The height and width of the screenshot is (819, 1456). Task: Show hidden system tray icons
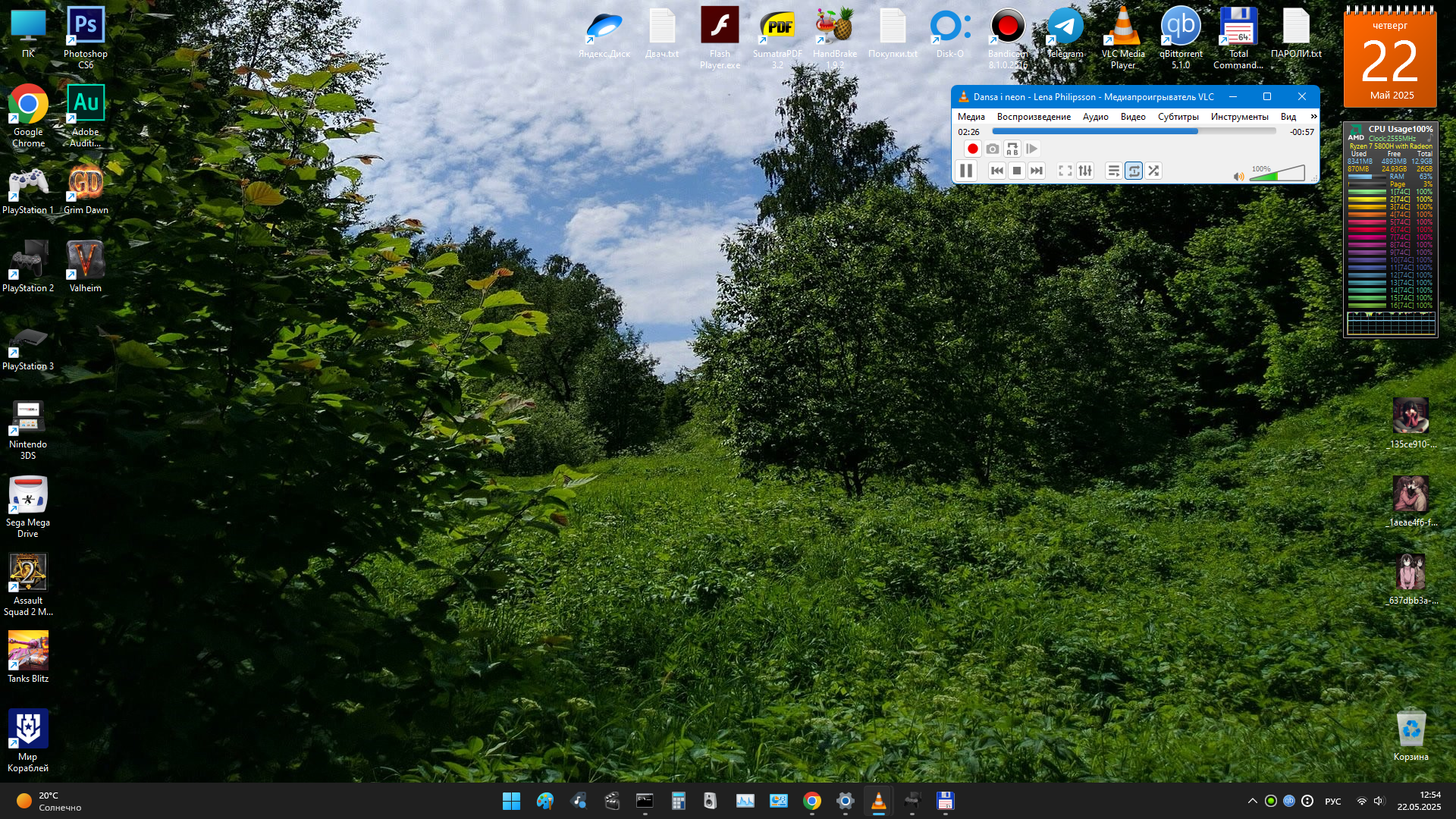pyautogui.click(x=1252, y=801)
